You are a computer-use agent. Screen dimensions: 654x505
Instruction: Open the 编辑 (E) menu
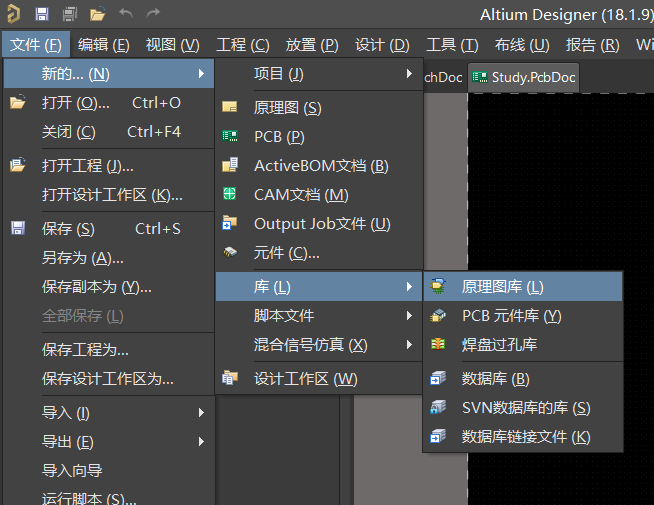[104, 45]
